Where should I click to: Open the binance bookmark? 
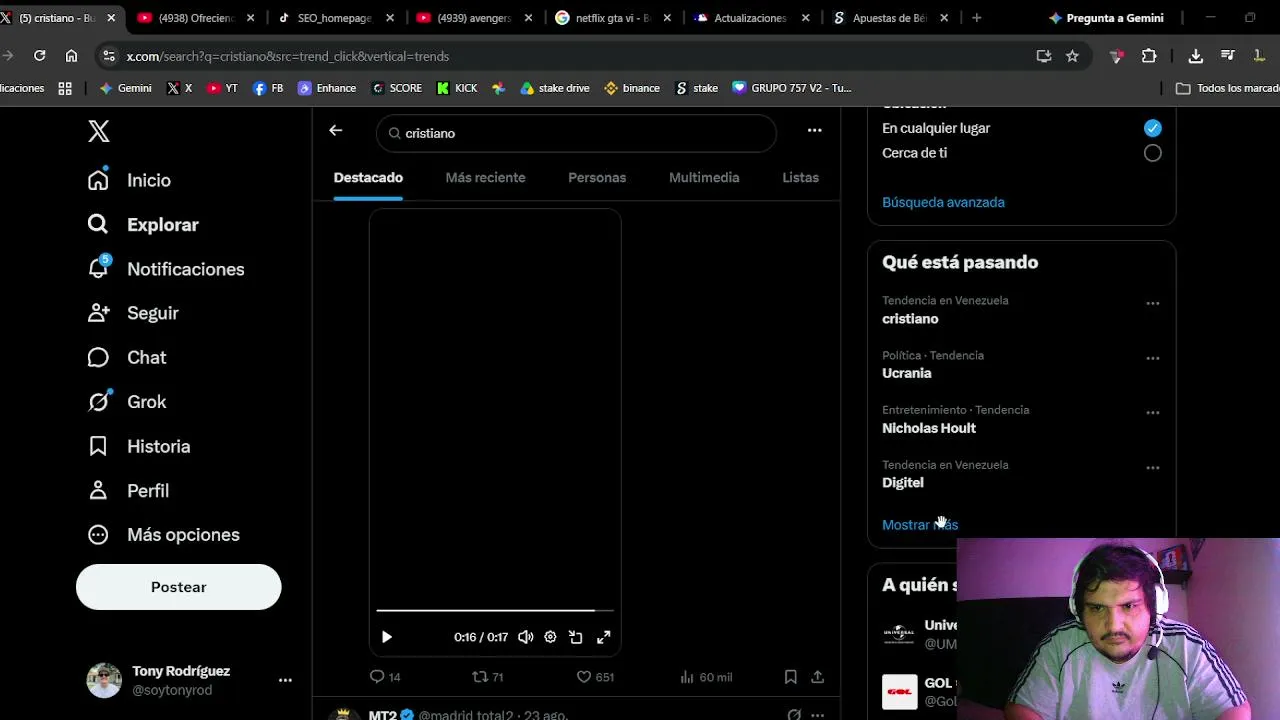[x=632, y=88]
